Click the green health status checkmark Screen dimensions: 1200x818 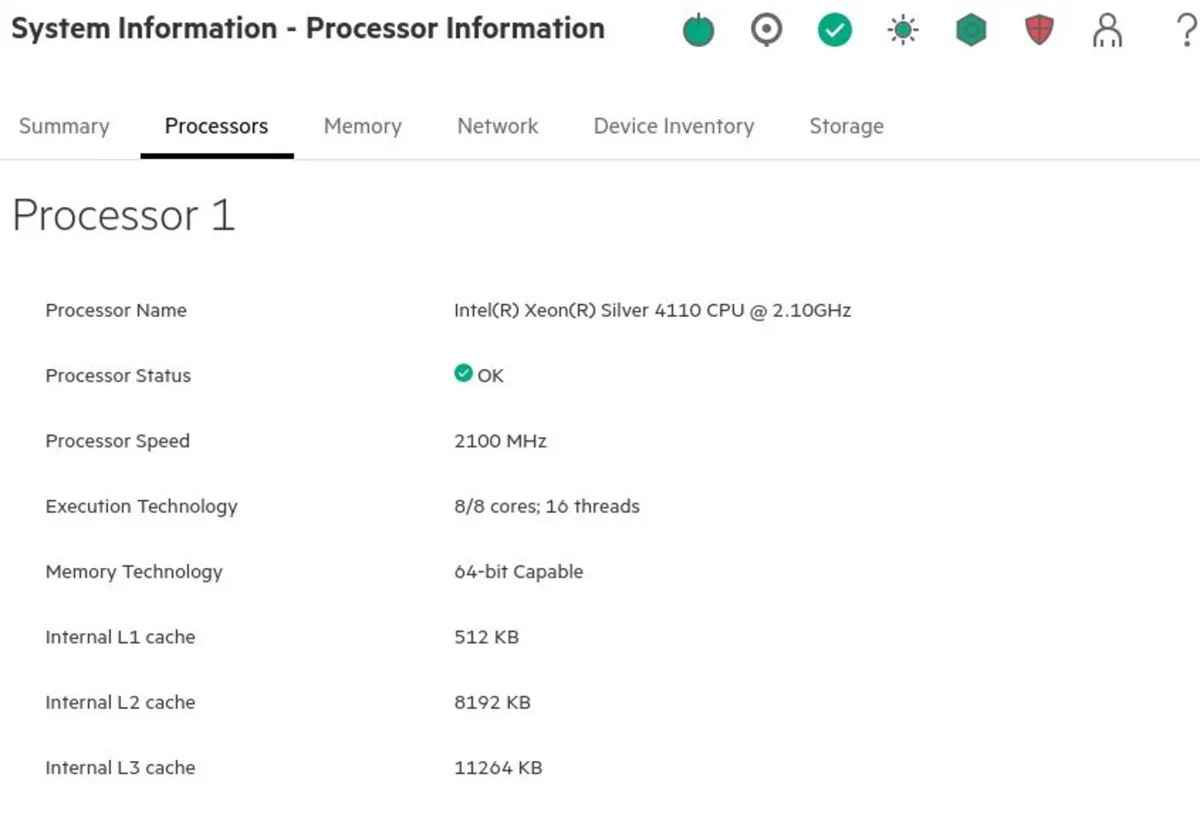click(834, 30)
